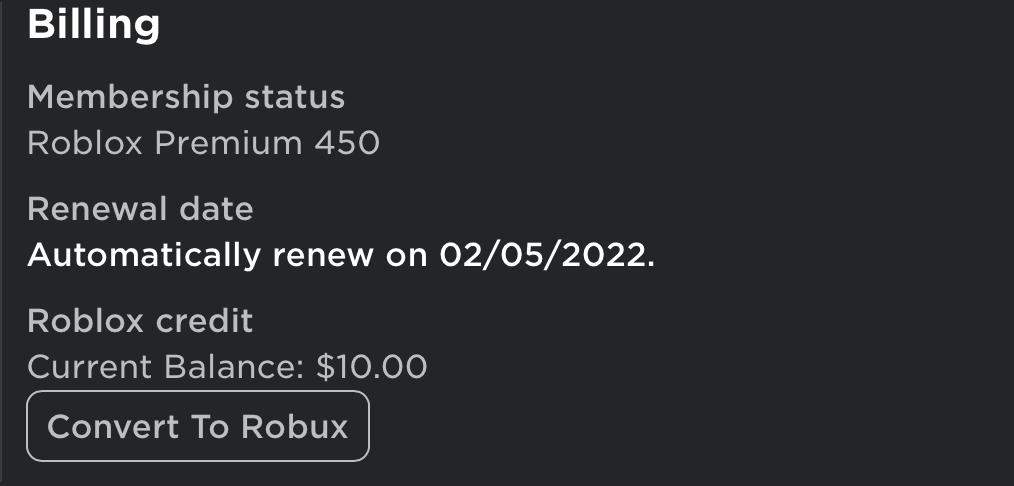Select the $10.00 balance amount
This screenshot has width=1014, height=486.
[371, 367]
